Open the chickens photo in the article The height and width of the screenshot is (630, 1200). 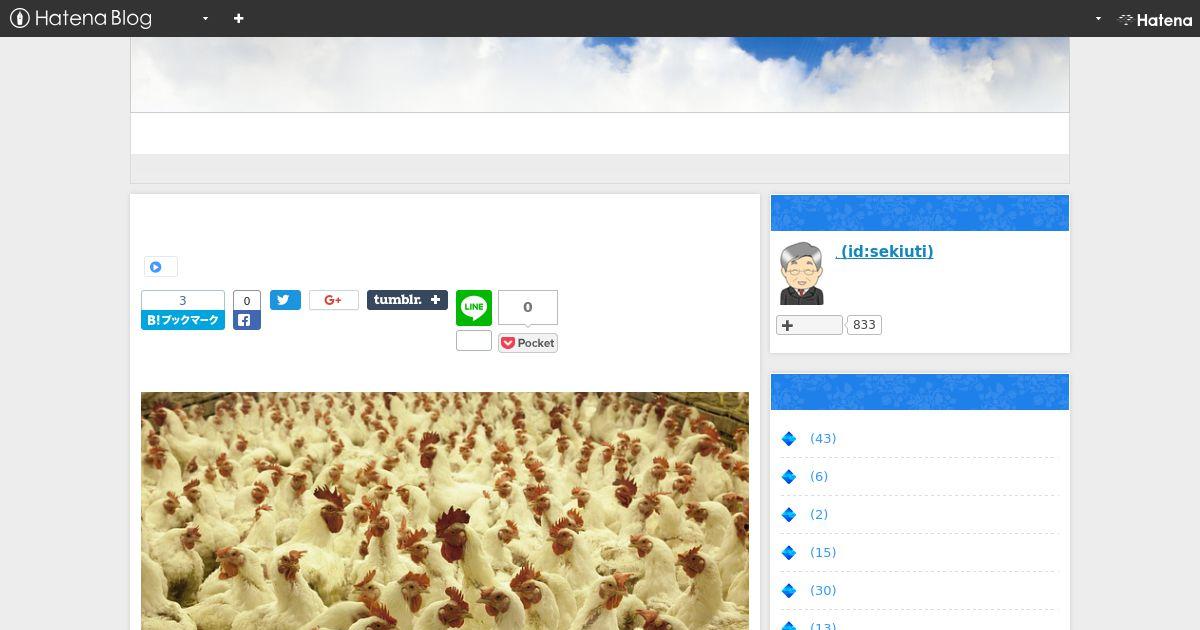pos(445,511)
